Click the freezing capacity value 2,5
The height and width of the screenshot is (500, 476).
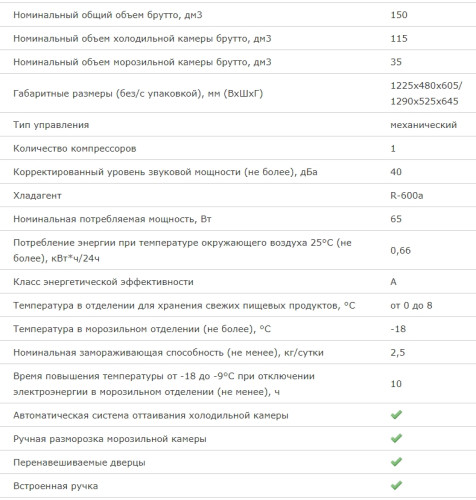pos(398,352)
